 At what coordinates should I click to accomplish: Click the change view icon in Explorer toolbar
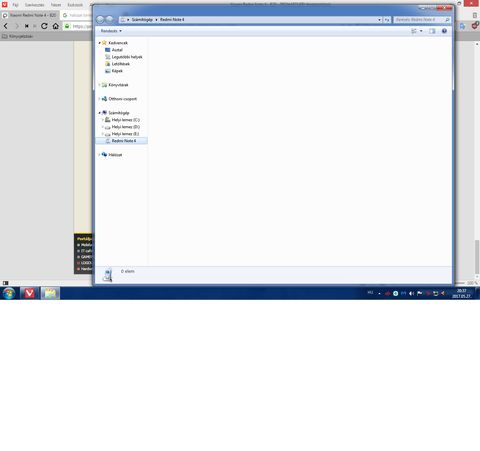click(414, 31)
